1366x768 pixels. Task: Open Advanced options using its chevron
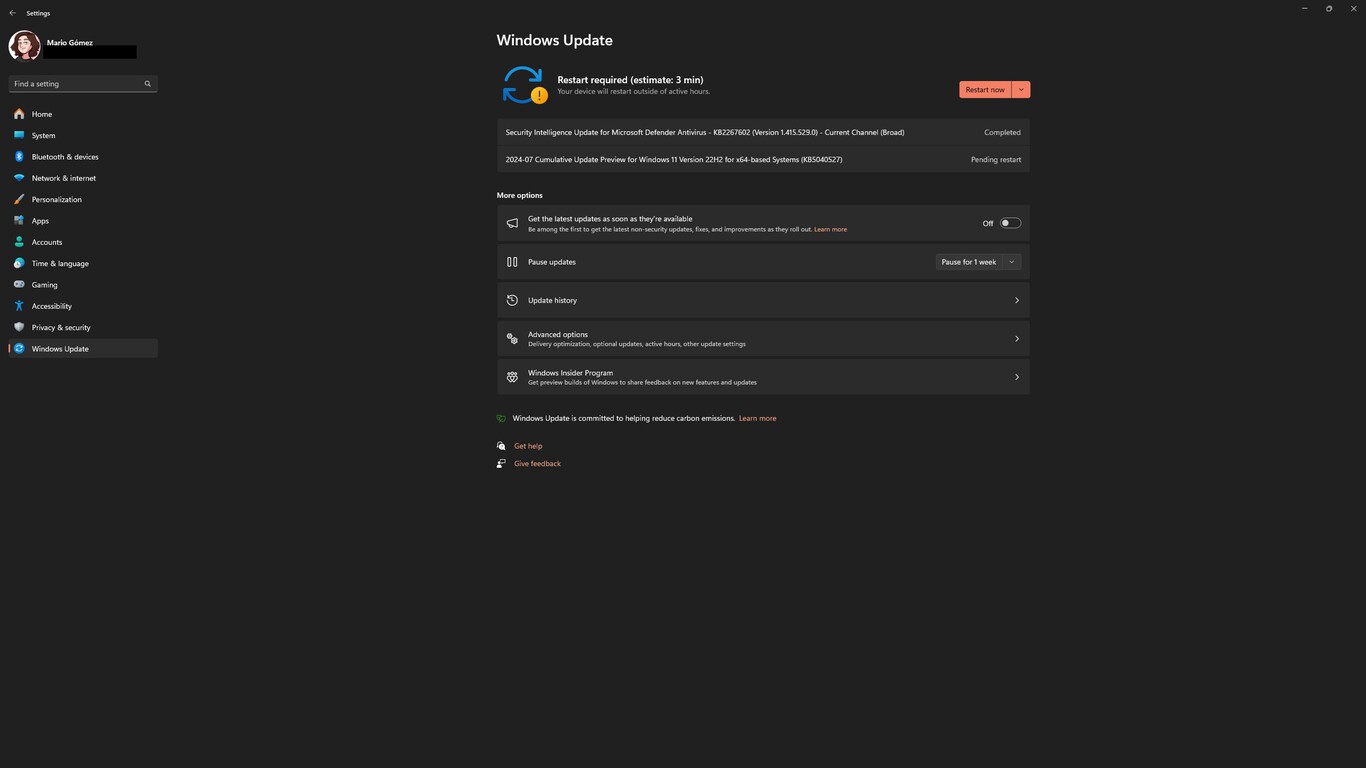(1017, 339)
